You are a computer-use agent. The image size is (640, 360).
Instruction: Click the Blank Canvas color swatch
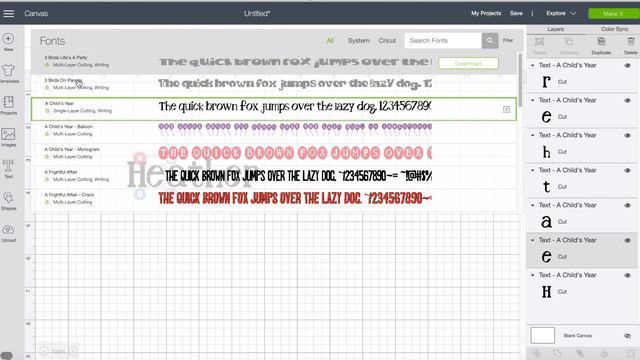[x=542, y=336]
